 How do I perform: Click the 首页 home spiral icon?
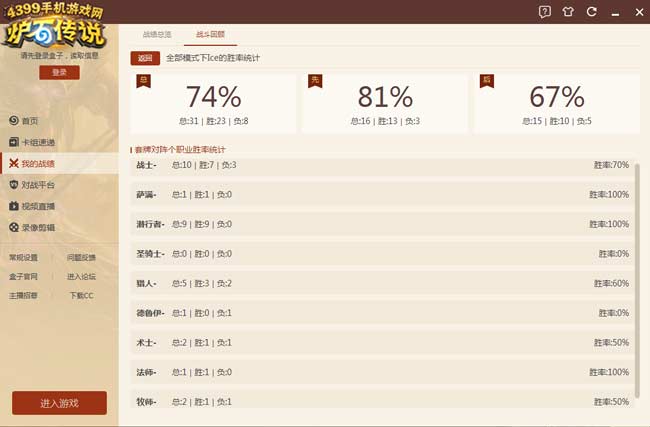click(14, 121)
